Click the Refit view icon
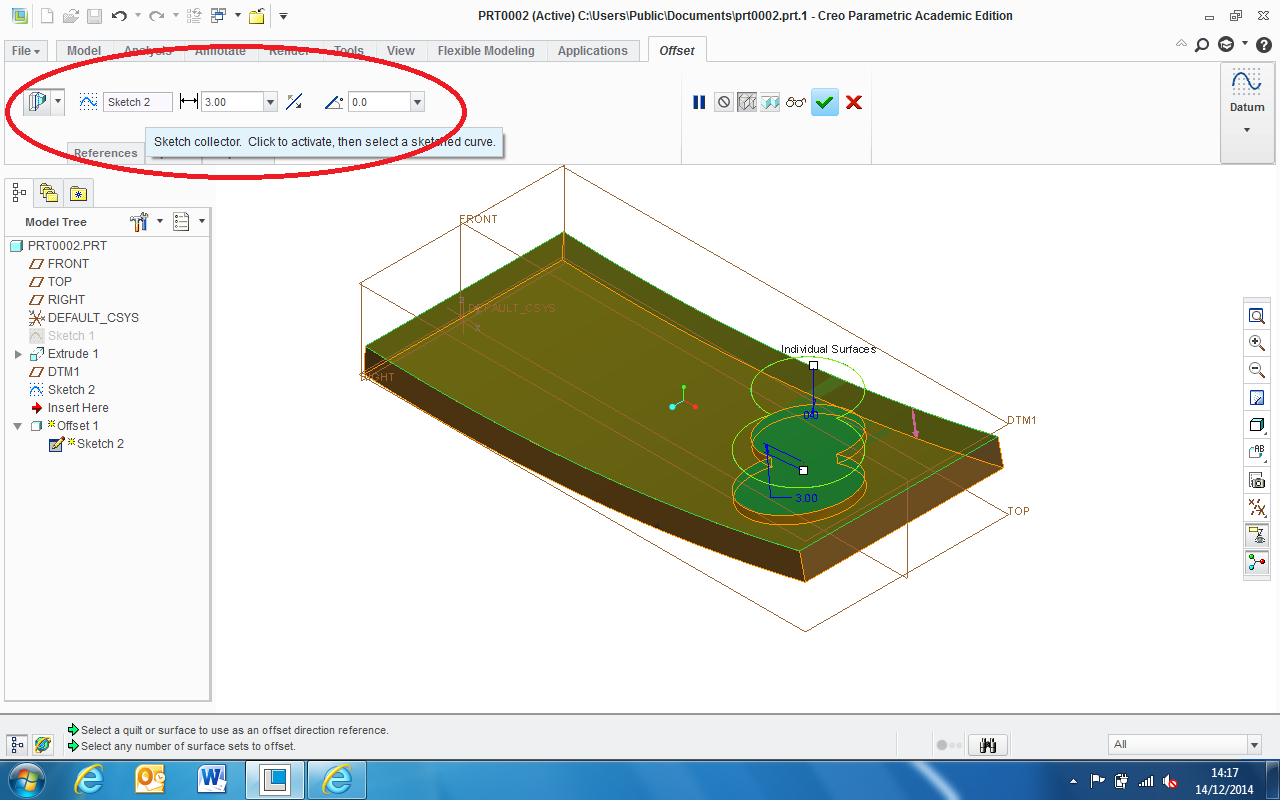This screenshot has height=800, width=1280. pos(1257,316)
